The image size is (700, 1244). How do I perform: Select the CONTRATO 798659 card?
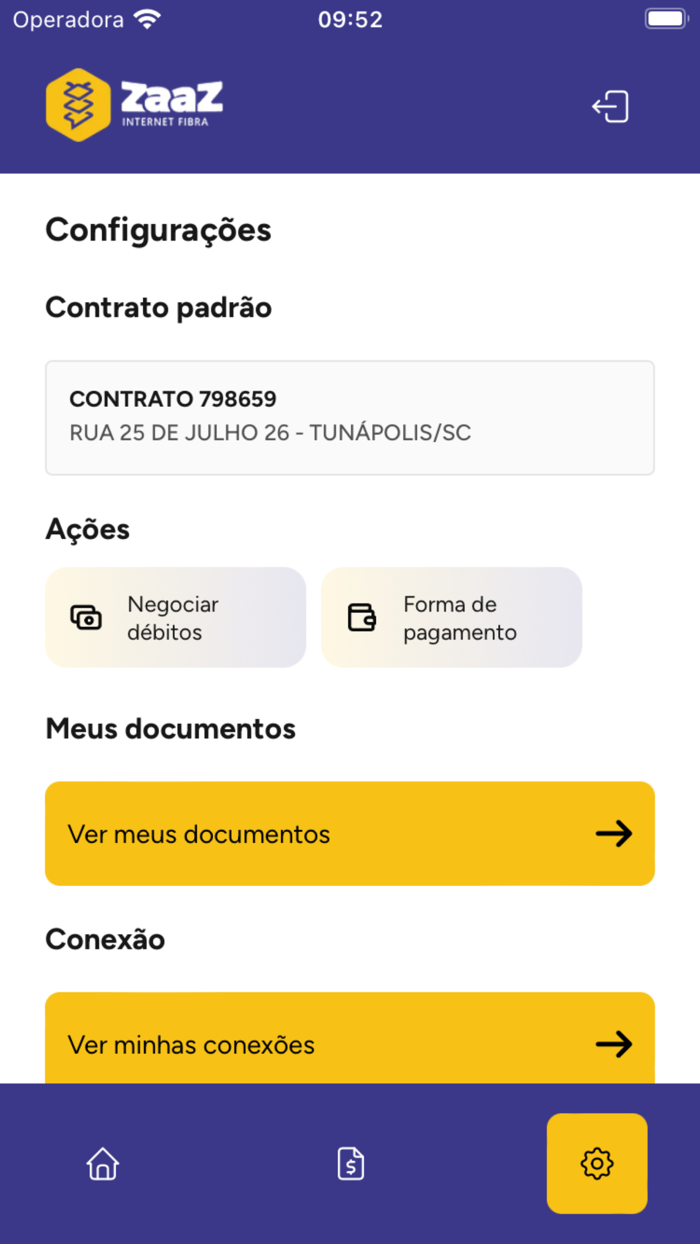tap(349, 417)
